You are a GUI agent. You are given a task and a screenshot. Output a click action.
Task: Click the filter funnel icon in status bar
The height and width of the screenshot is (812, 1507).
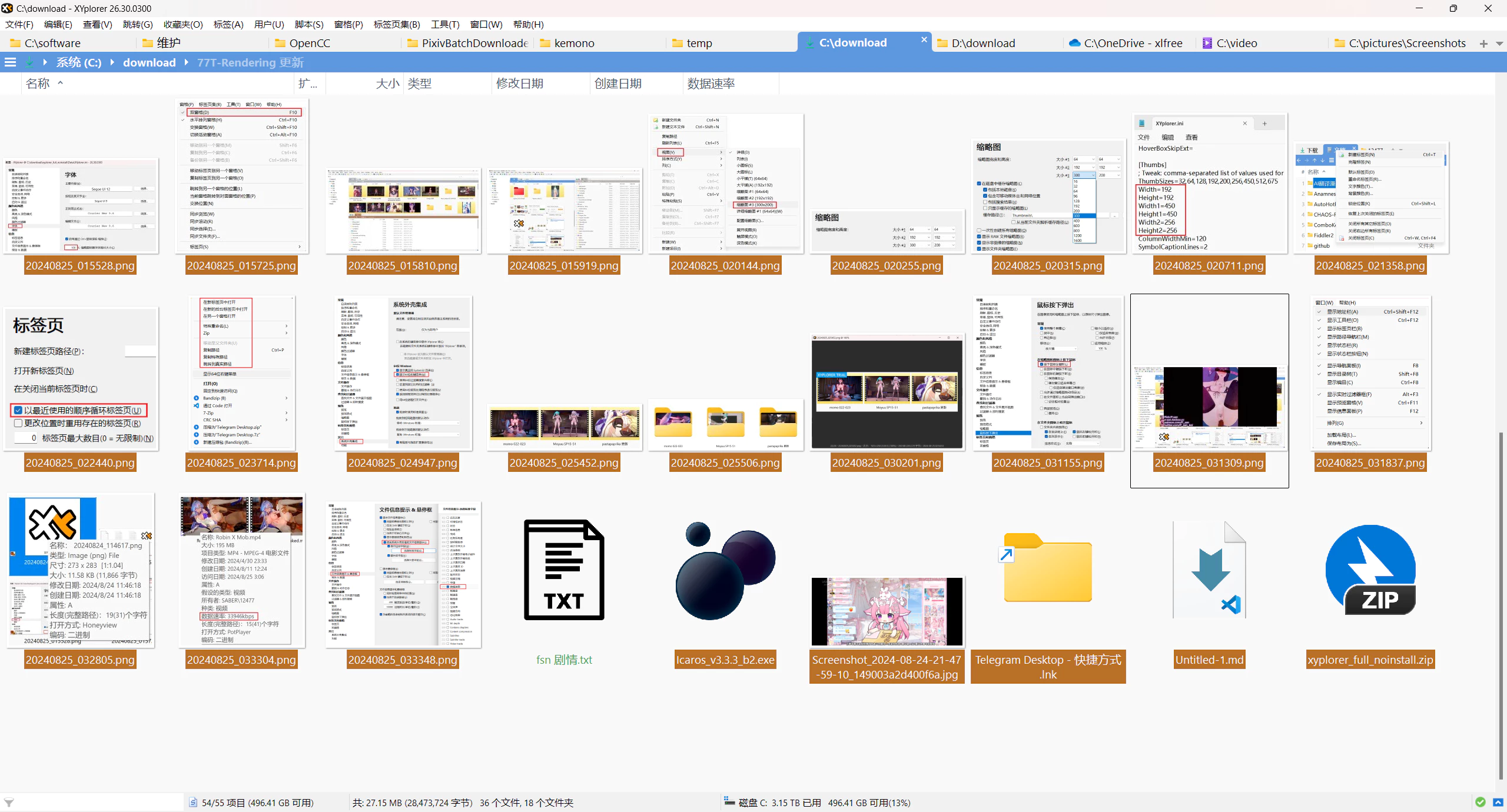click(x=9, y=803)
